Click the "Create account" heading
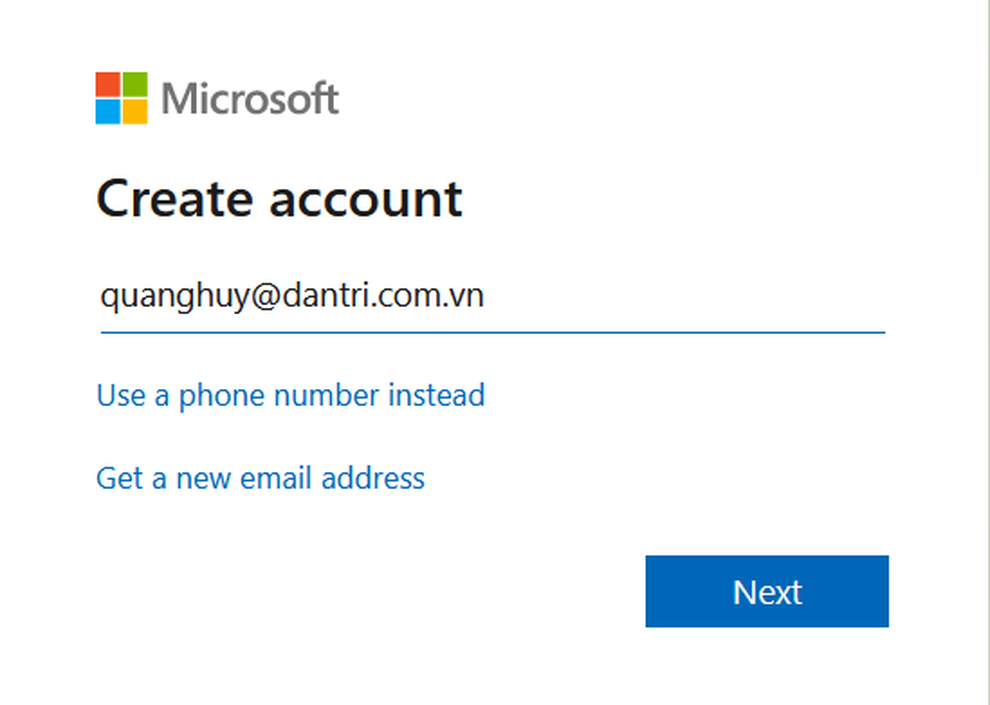This screenshot has width=990, height=705. [279, 198]
